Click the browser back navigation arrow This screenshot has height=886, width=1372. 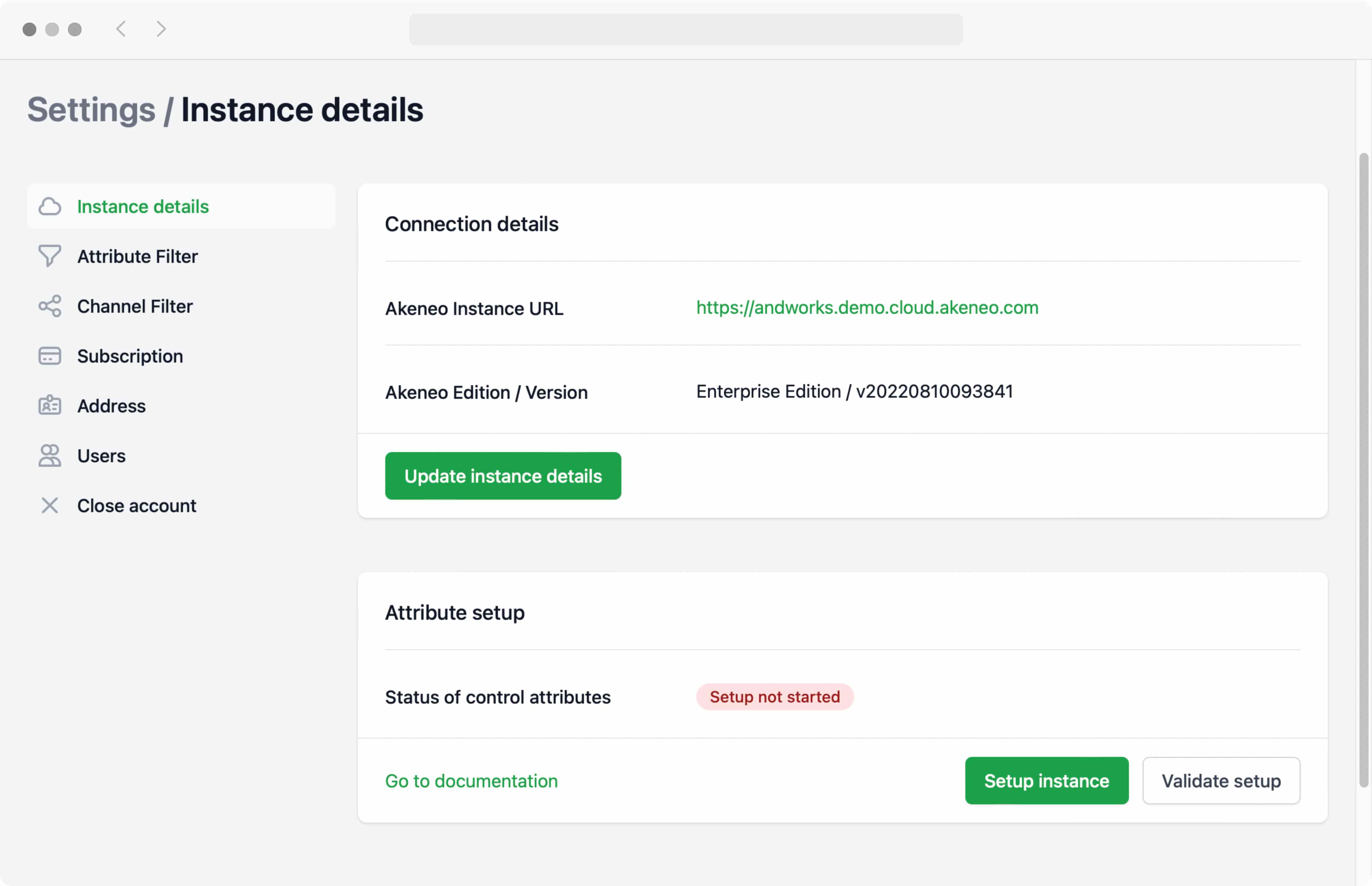click(121, 29)
